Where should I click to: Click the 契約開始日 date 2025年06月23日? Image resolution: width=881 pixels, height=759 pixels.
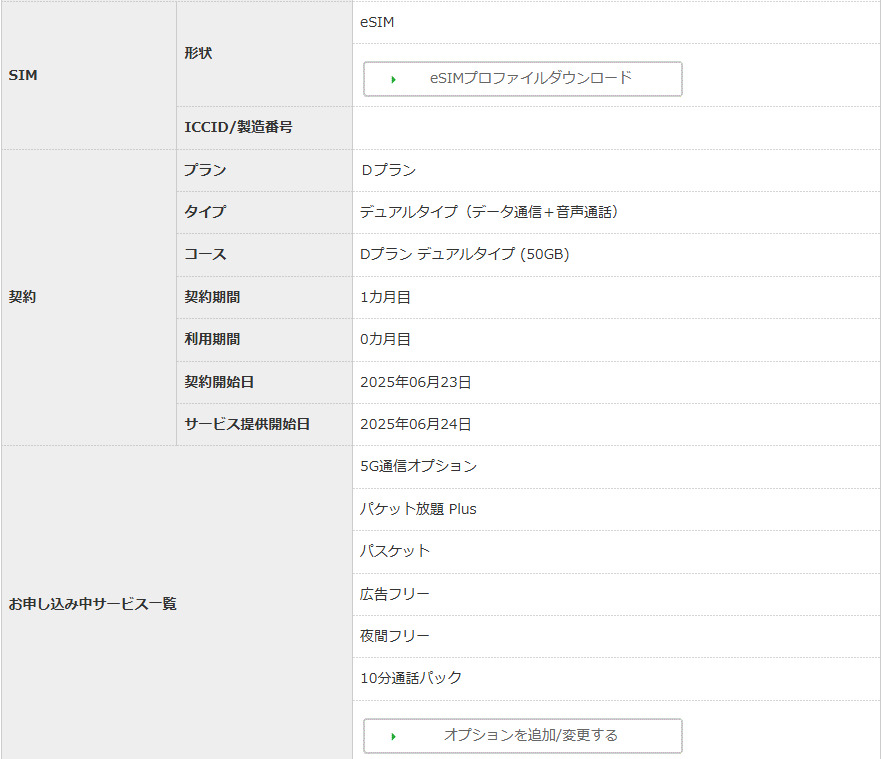pyautogui.click(x=415, y=382)
